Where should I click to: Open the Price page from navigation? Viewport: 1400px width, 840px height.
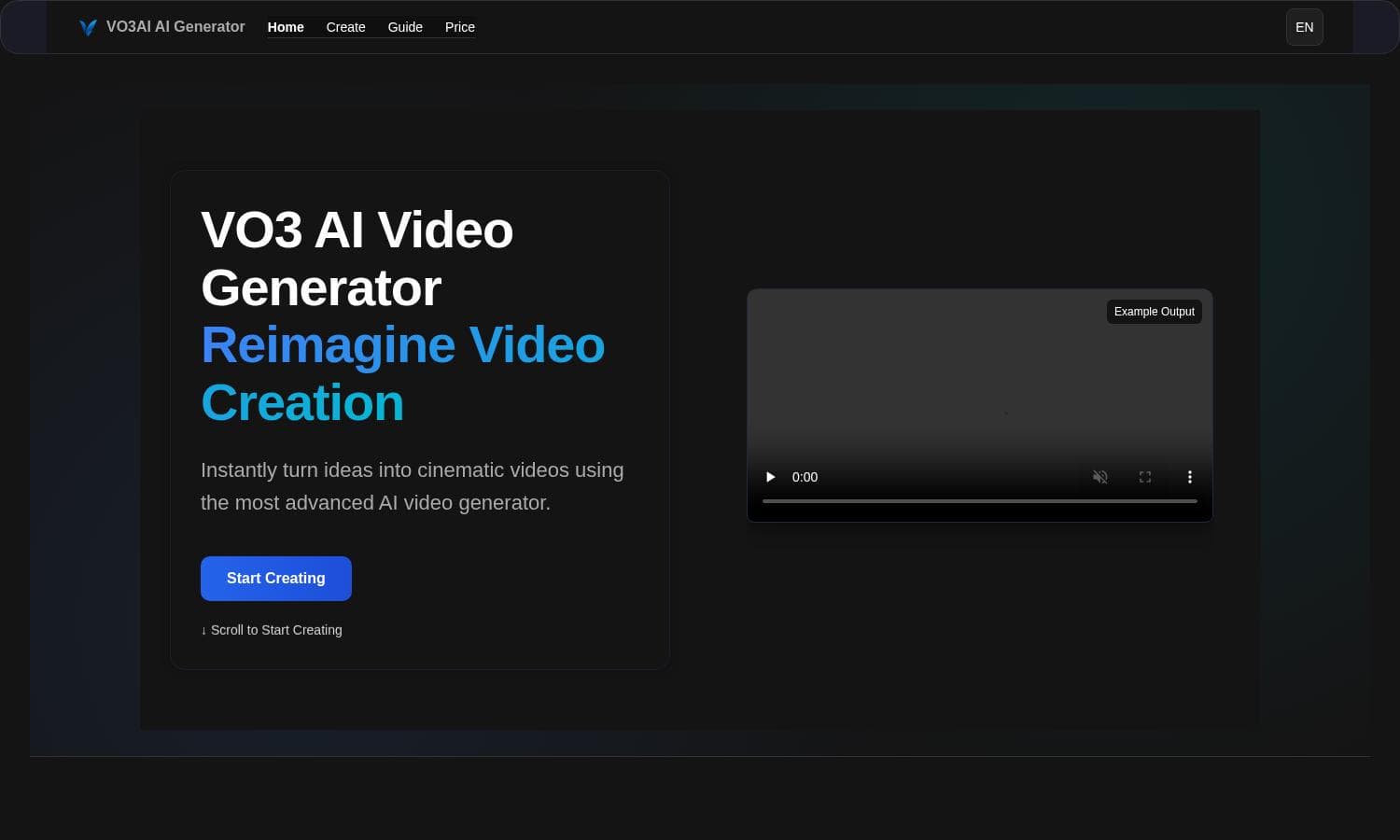459,27
